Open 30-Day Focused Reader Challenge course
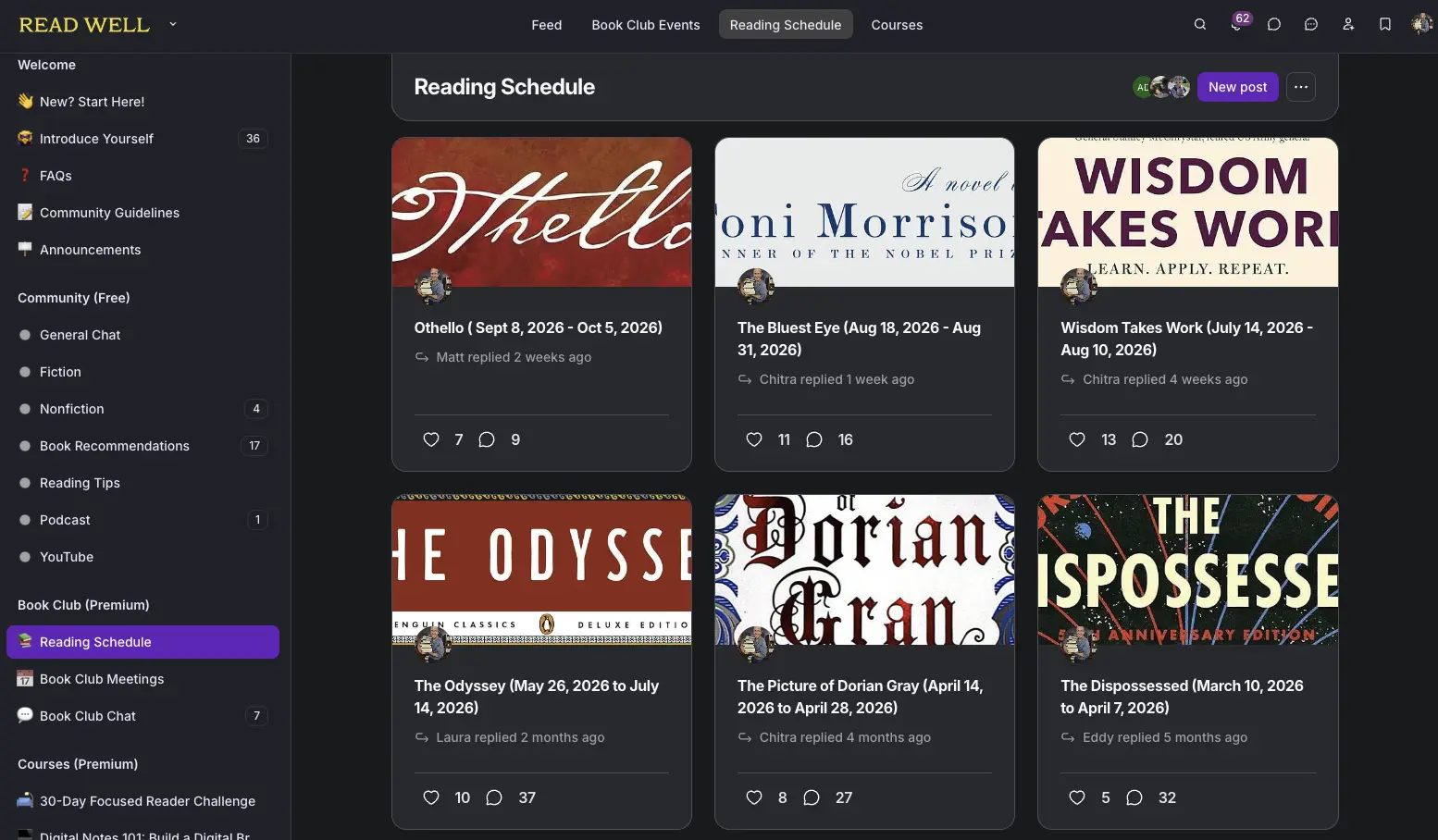 coord(143,801)
